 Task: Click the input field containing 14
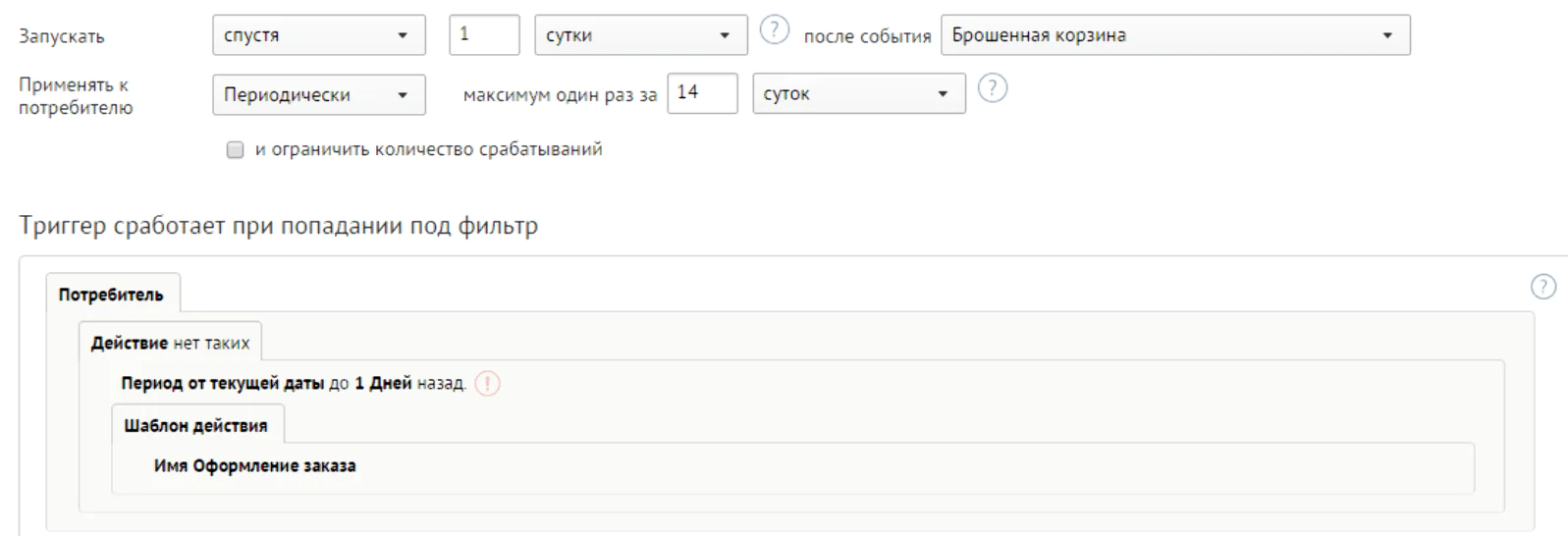pyautogui.click(x=702, y=93)
